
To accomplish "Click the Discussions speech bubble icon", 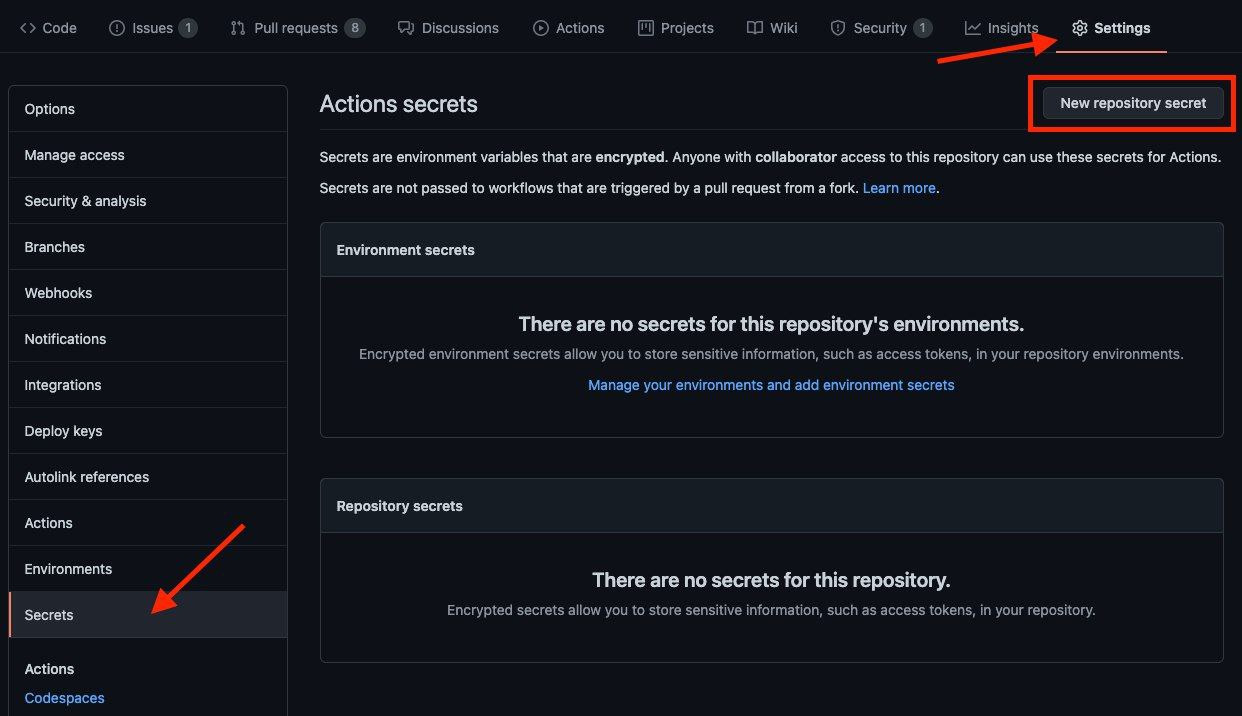I will (x=405, y=28).
